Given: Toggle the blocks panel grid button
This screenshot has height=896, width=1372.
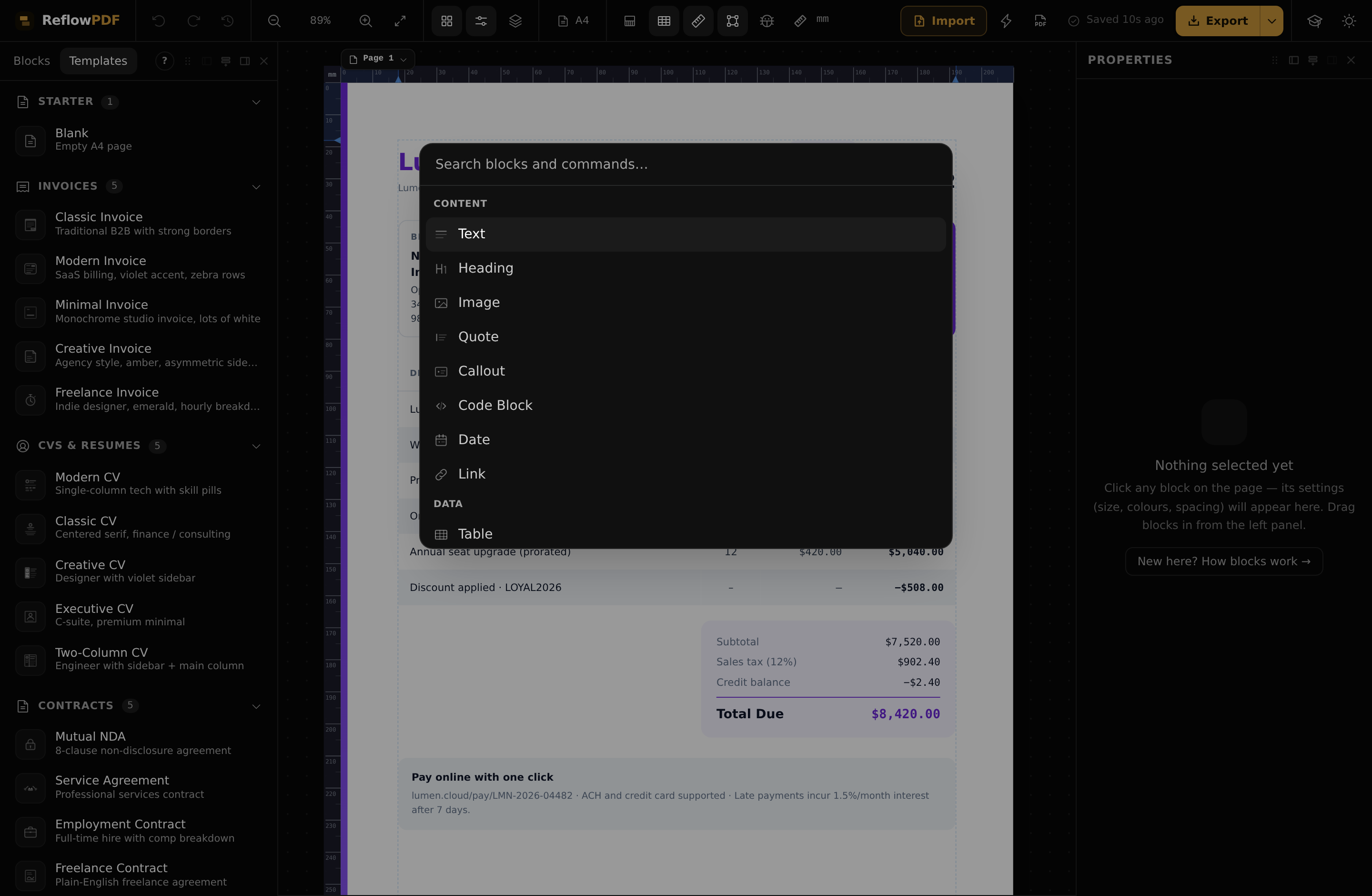Looking at the screenshot, I should point(447,21).
